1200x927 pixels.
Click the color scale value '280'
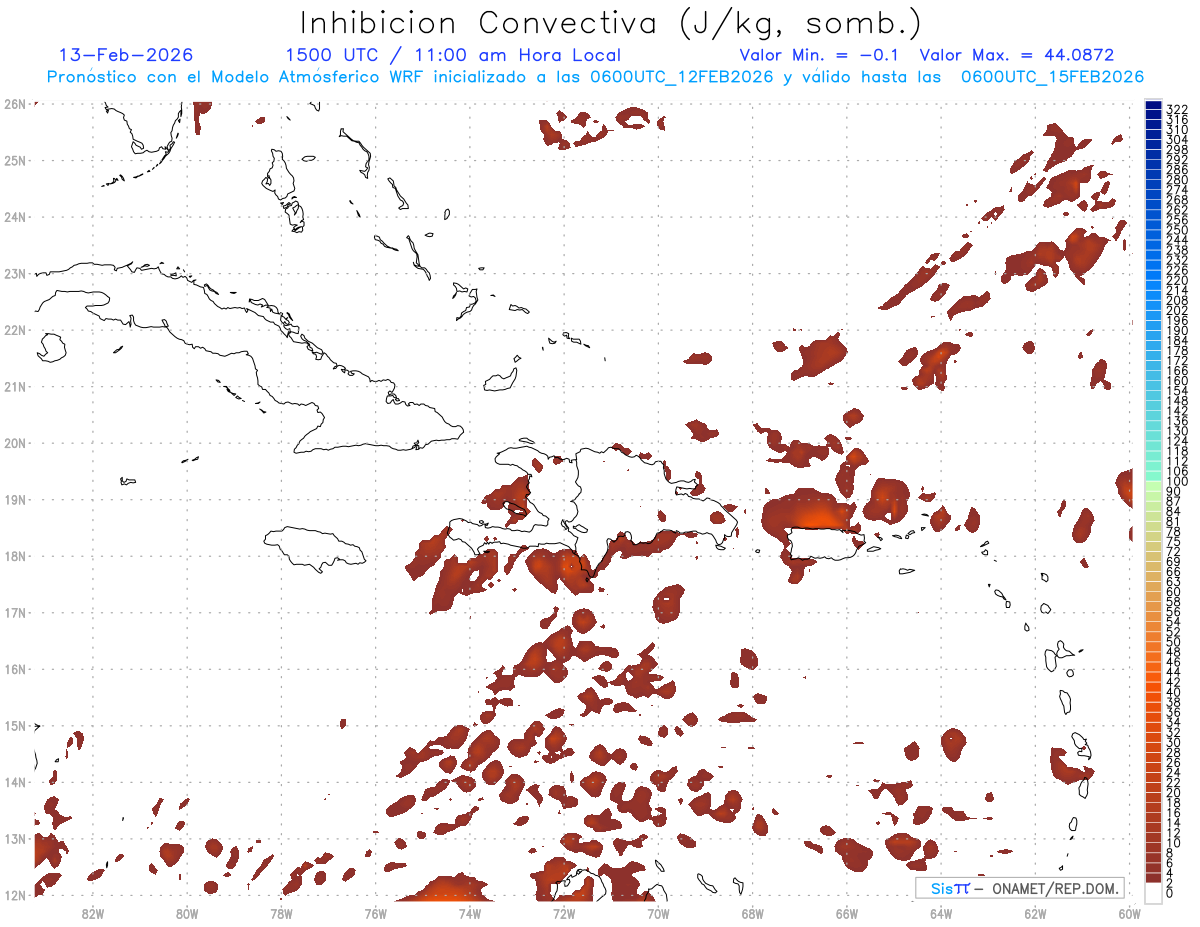point(1177,180)
